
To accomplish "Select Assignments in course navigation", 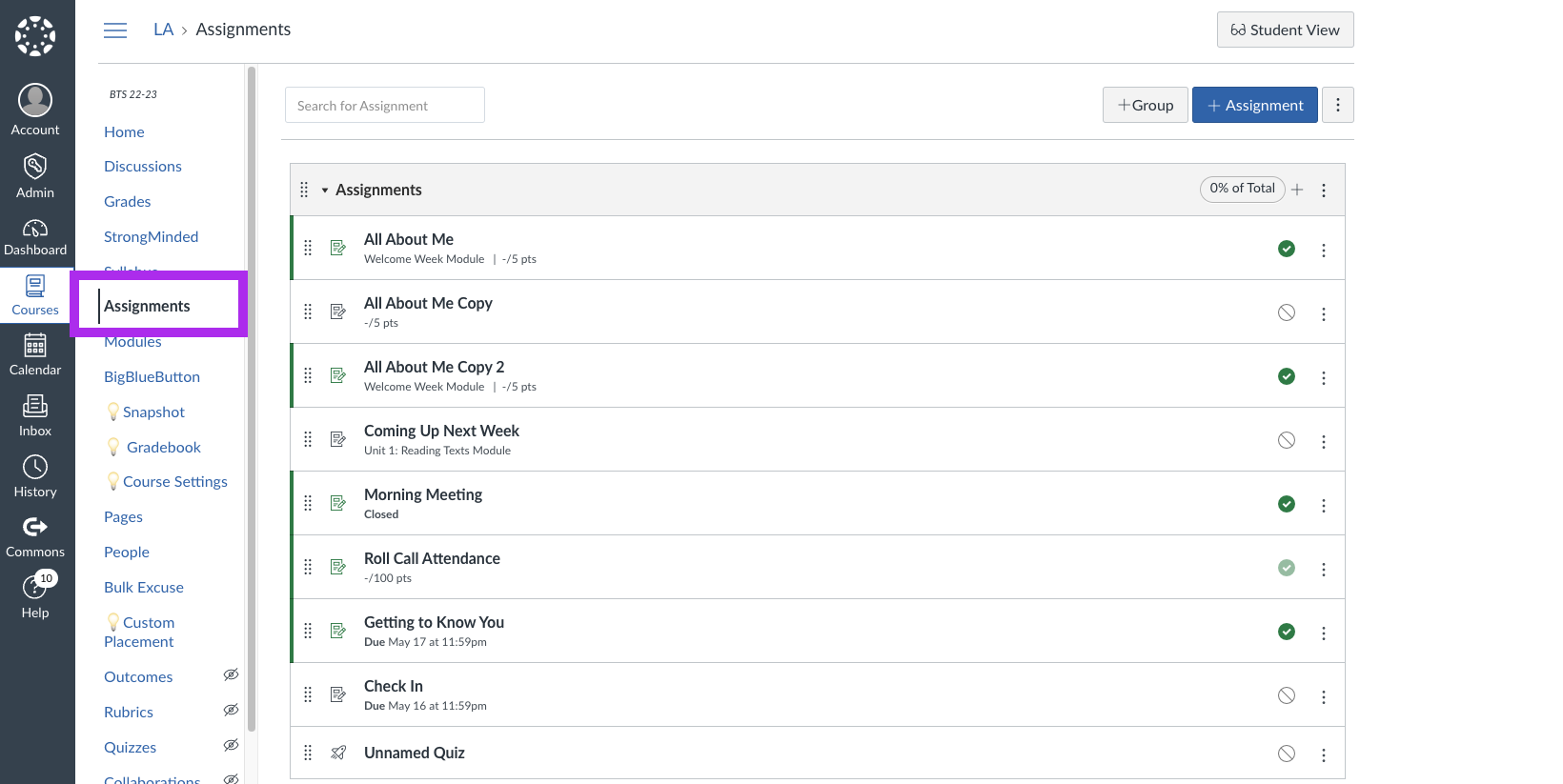I will point(147,306).
